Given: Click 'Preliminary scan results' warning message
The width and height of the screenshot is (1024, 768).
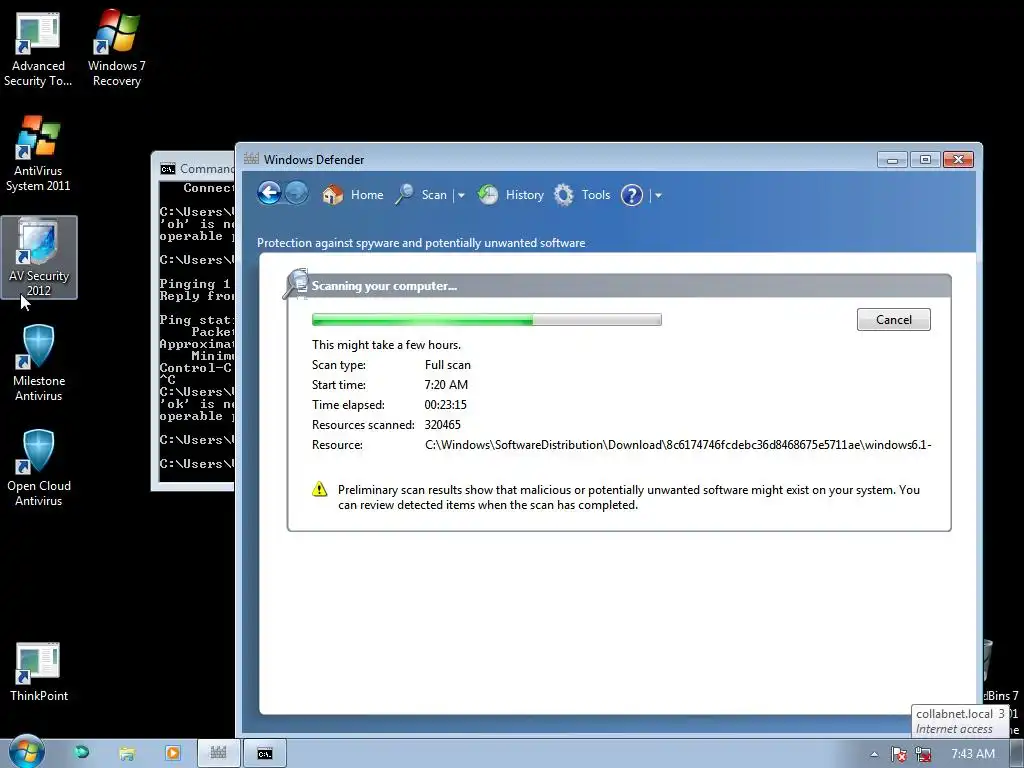Looking at the screenshot, I should click(628, 497).
